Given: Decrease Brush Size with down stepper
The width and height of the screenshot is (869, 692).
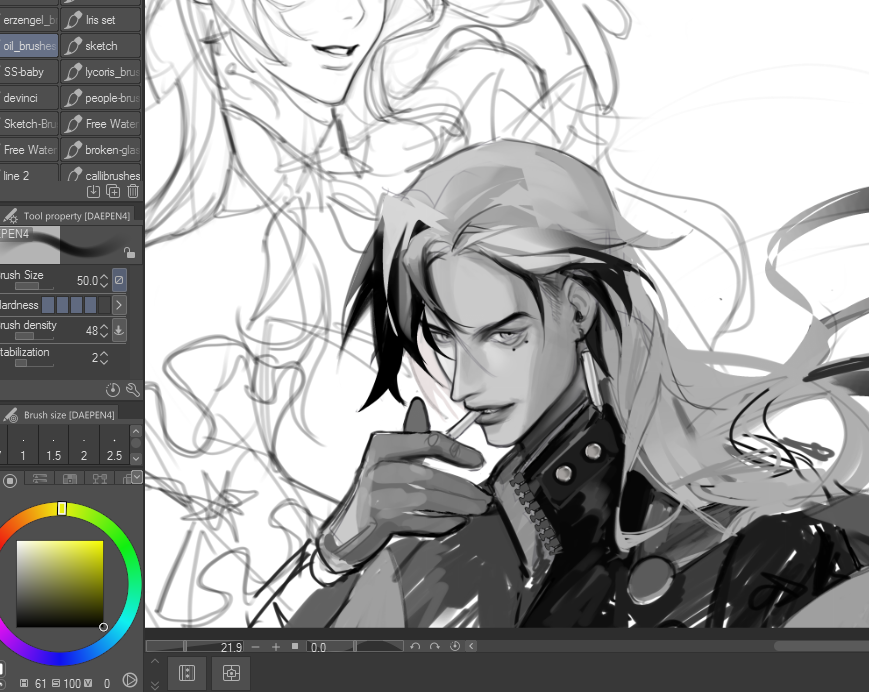Looking at the screenshot, I should coord(104,285).
